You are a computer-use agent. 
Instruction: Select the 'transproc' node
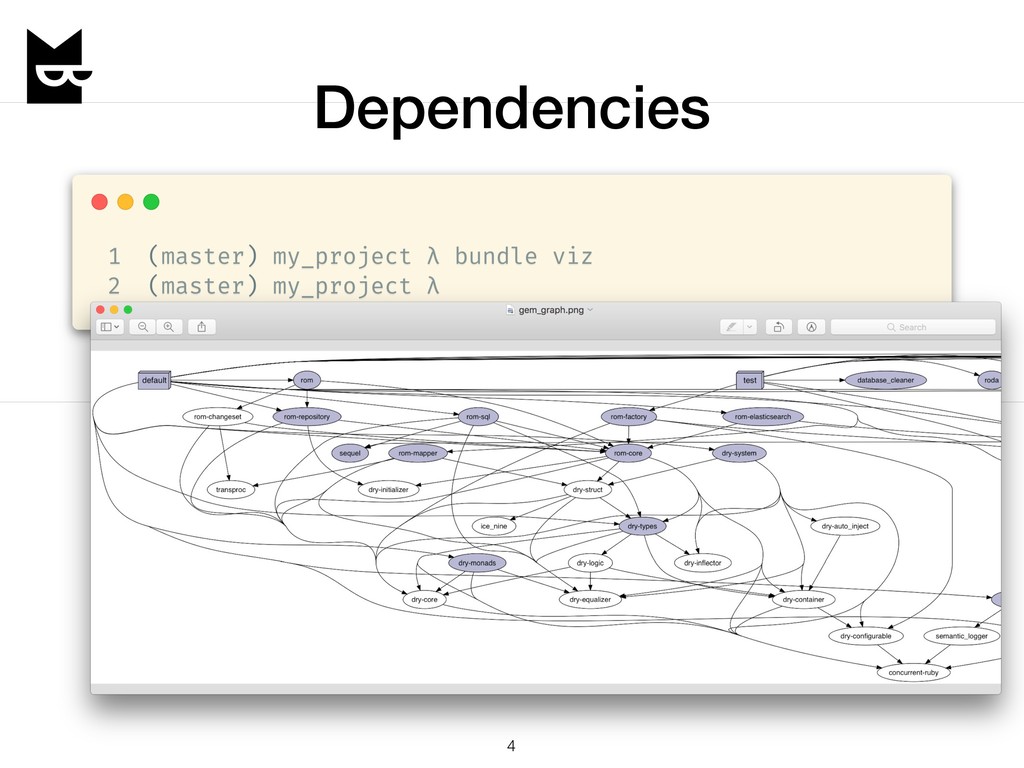pos(231,490)
